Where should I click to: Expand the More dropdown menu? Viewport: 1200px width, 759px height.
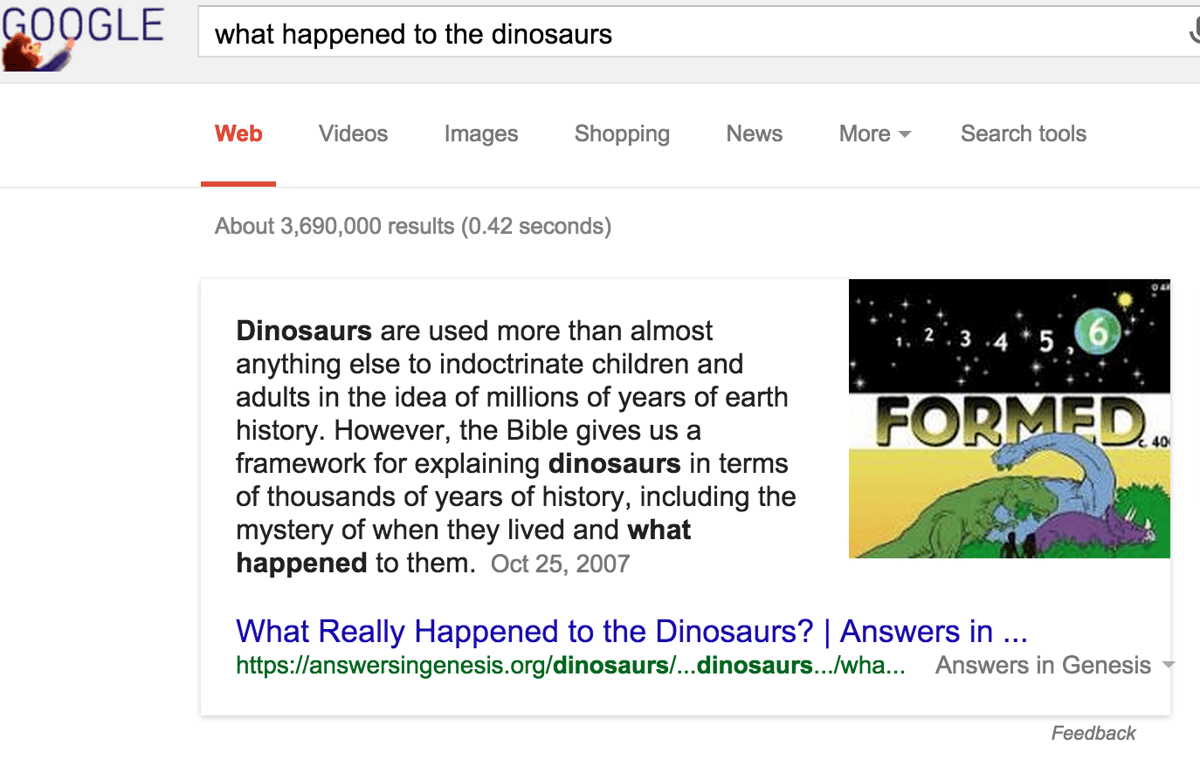(874, 134)
